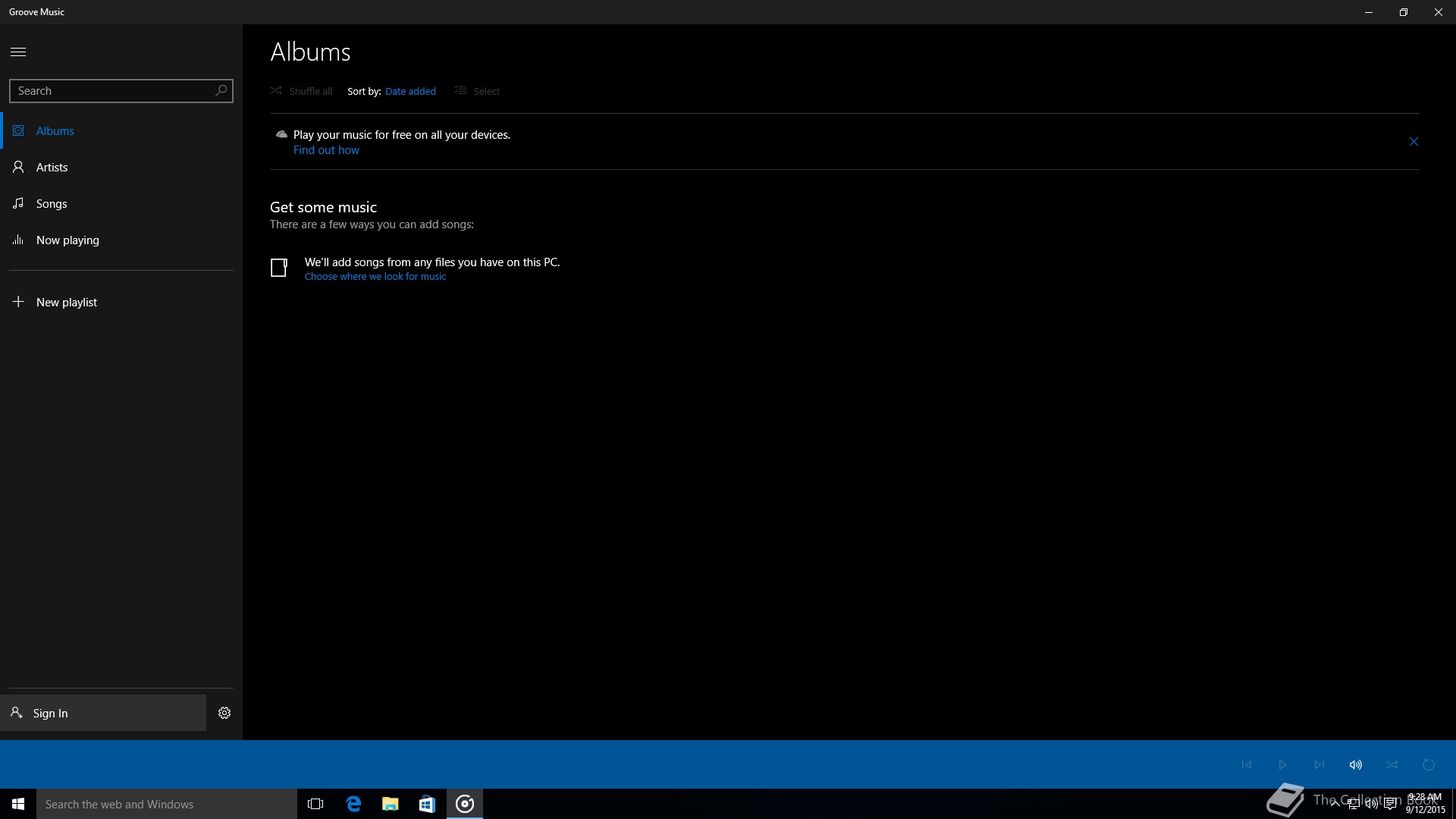Open Task View from the taskbar

pyautogui.click(x=315, y=804)
